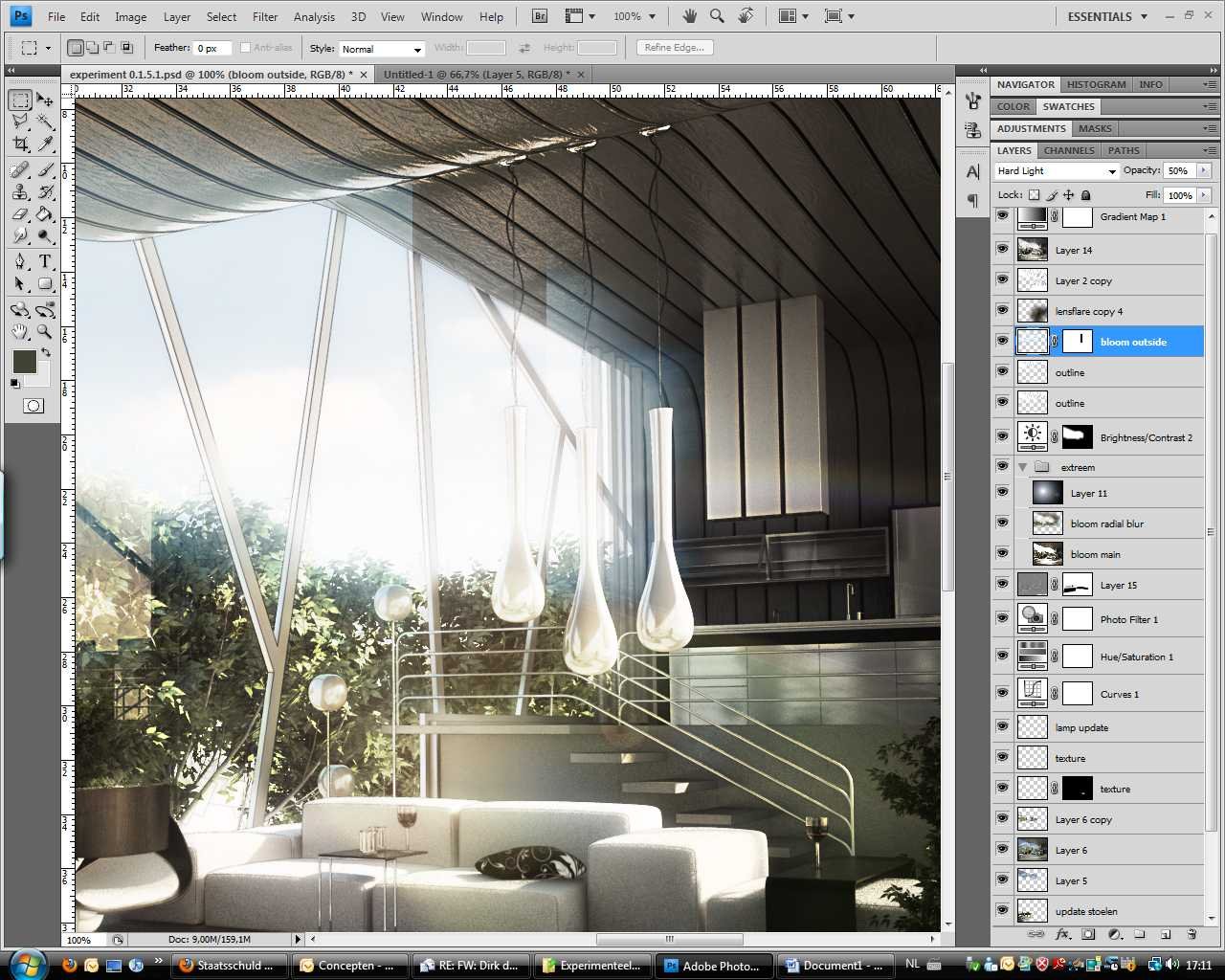Toggle Quick Mask mode
The image size is (1225, 980).
(33, 406)
